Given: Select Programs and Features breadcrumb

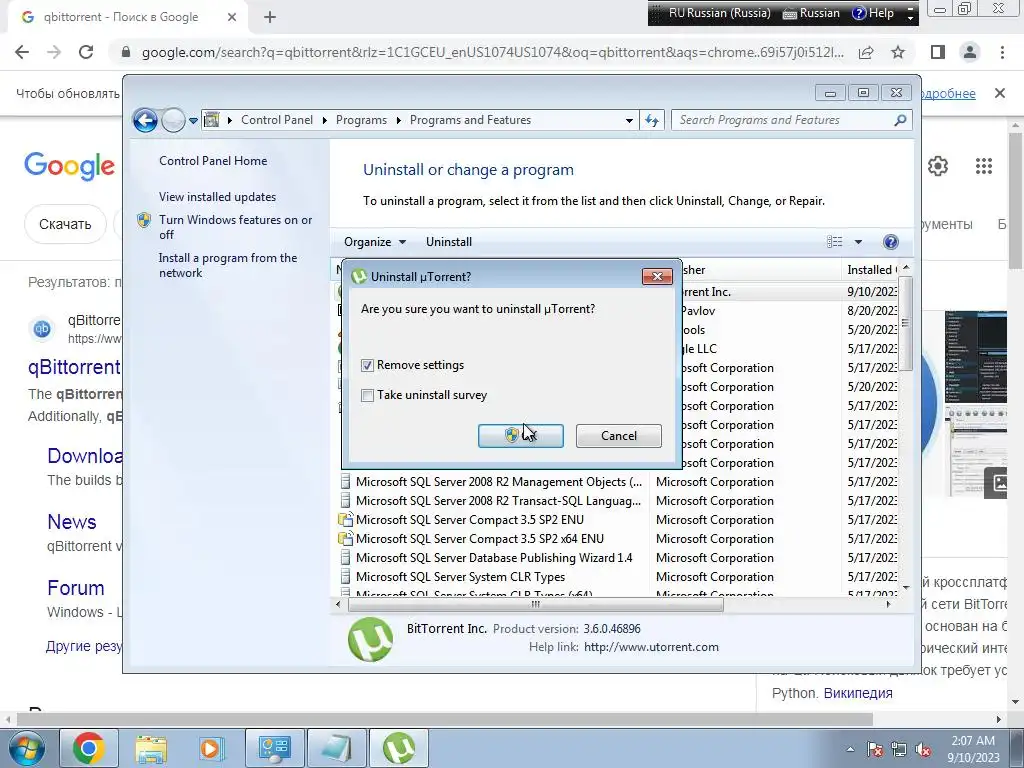Looking at the screenshot, I should (470, 120).
